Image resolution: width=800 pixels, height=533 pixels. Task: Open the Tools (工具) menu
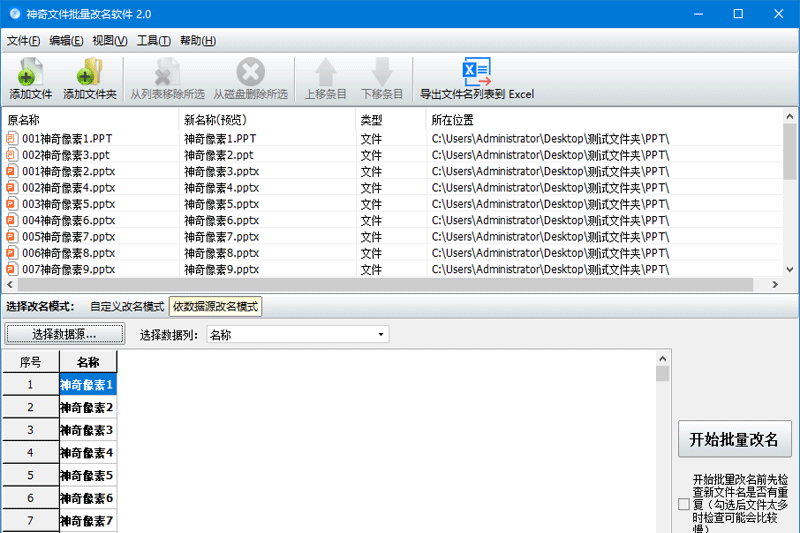[x=154, y=41]
